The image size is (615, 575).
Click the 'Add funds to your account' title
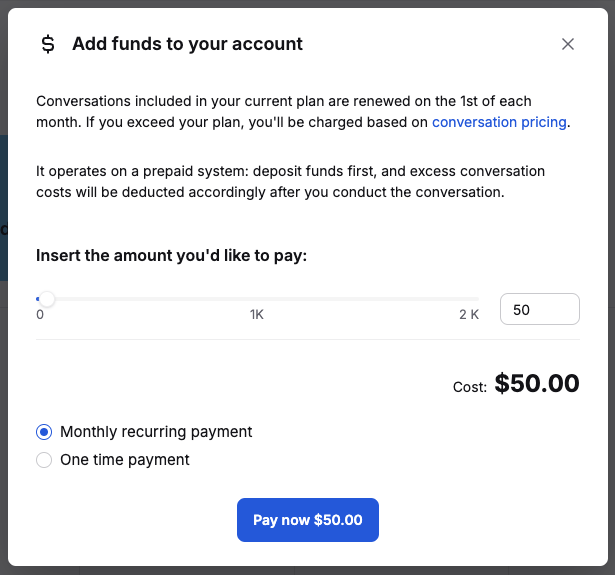click(x=187, y=44)
